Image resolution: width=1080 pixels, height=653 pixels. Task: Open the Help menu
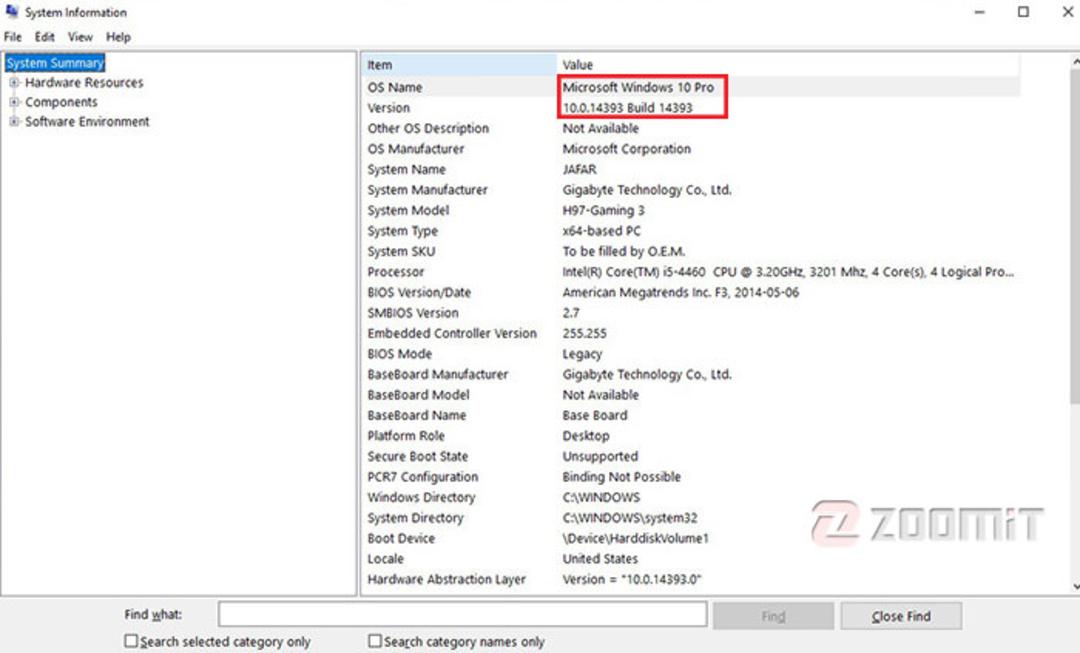pyautogui.click(x=118, y=37)
